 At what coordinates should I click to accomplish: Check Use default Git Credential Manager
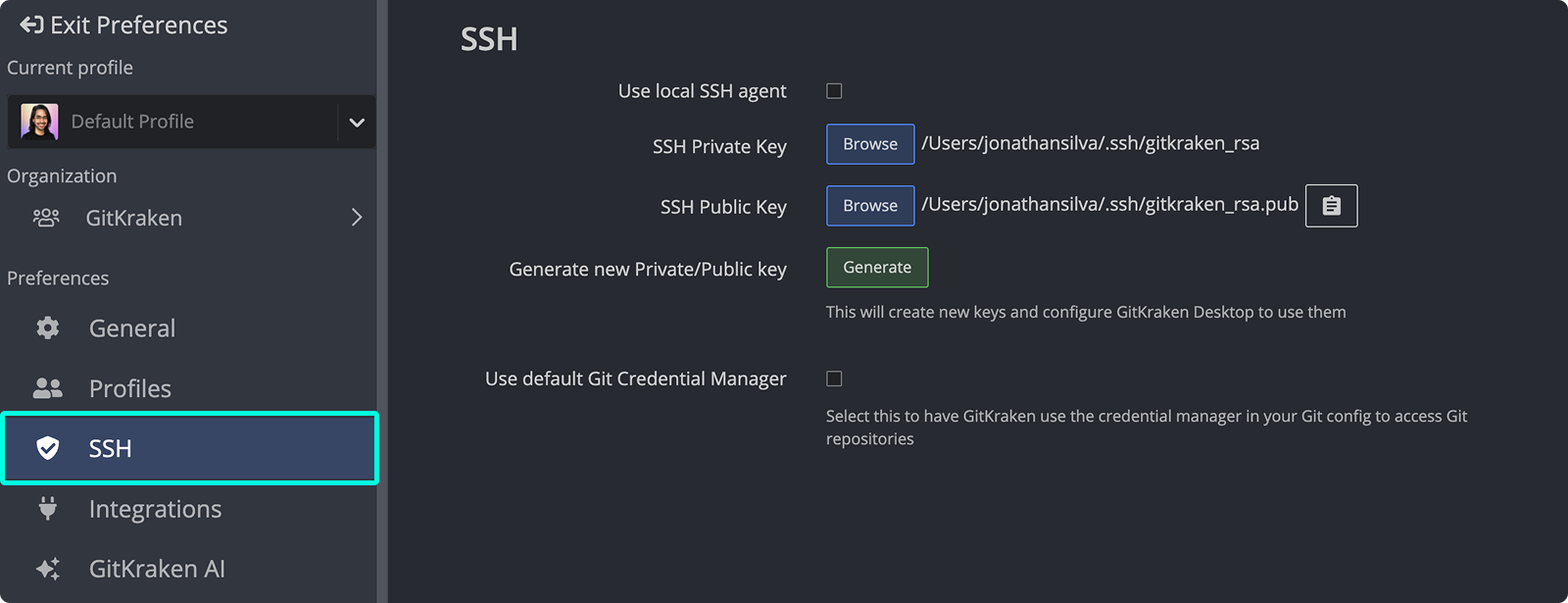click(833, 377)
